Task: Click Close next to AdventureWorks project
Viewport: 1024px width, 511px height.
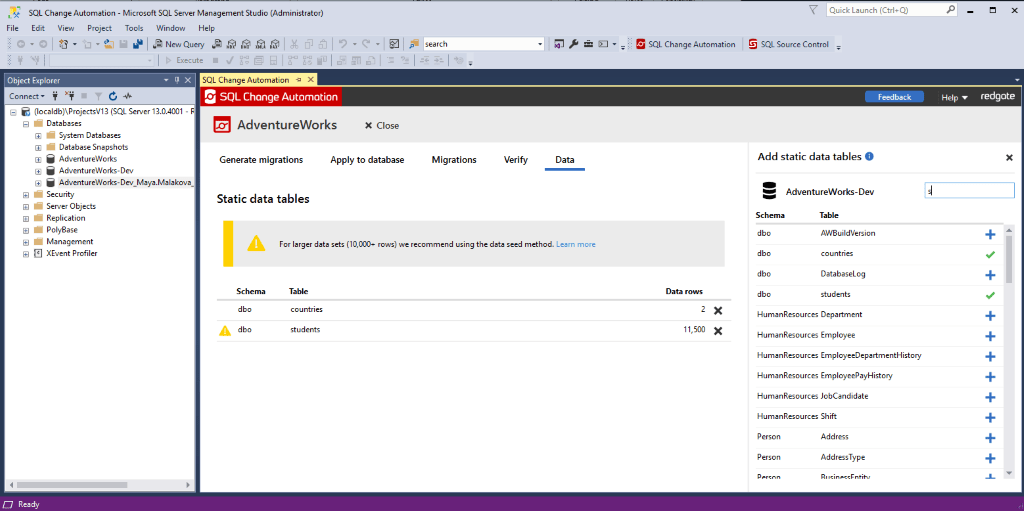Action: (382, 125)
